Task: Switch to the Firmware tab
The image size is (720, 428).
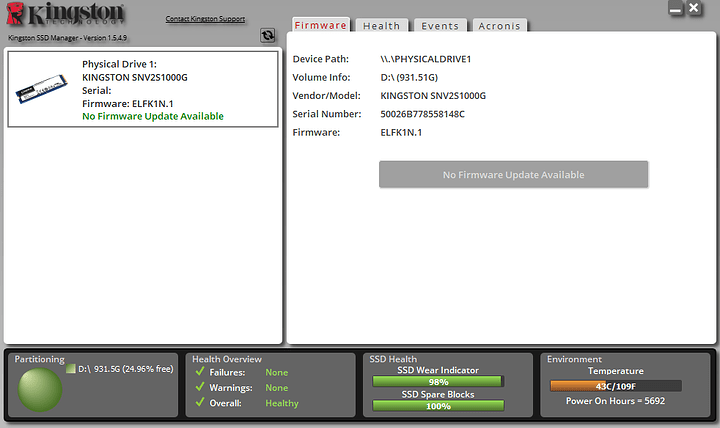Action: click(321, 25)
